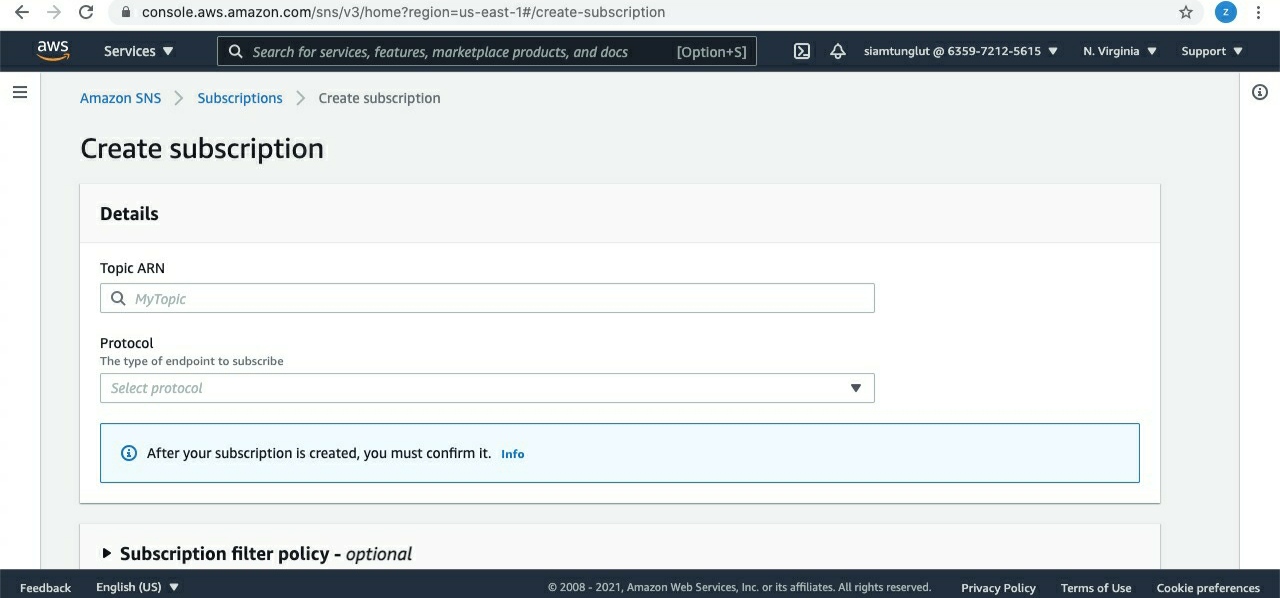The image size is (1280, 598).
Task: Open the info panel icon at right
Action: coord(1260,92)
